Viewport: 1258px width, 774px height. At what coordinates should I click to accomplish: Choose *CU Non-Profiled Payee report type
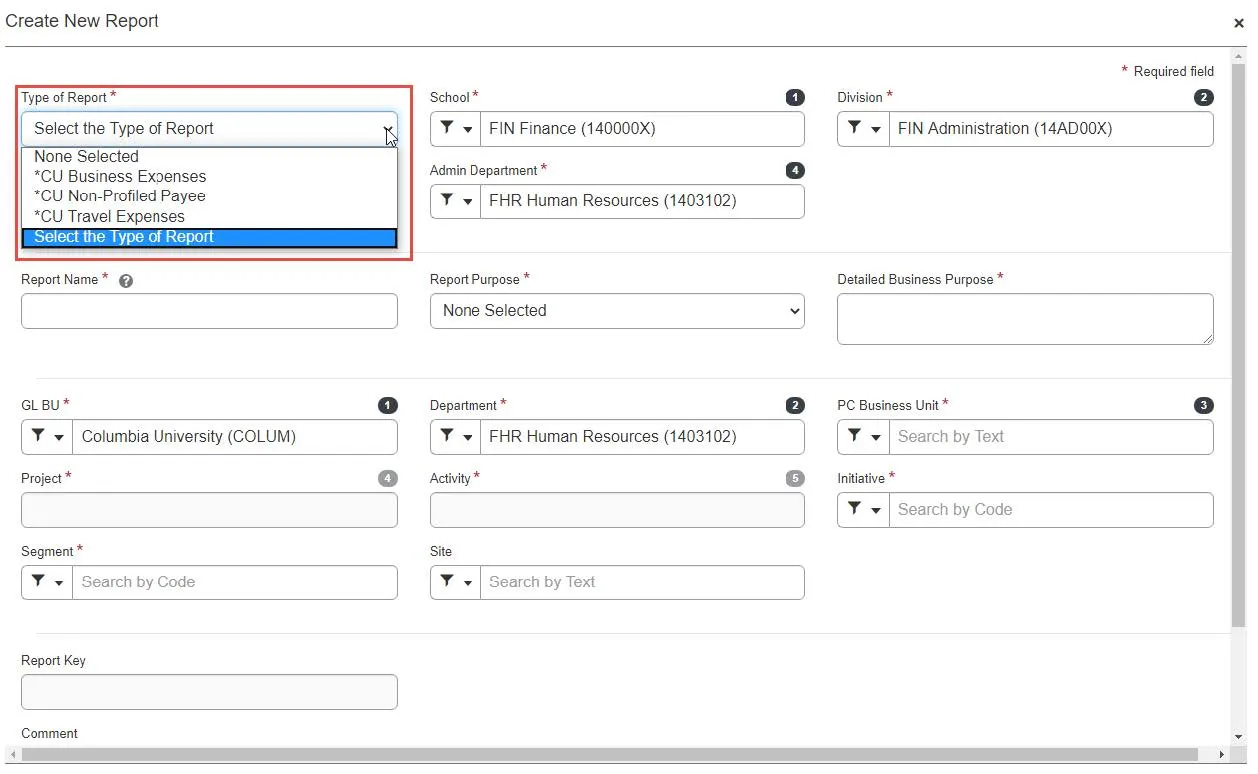pyautogui.click(x=209, y=196)
